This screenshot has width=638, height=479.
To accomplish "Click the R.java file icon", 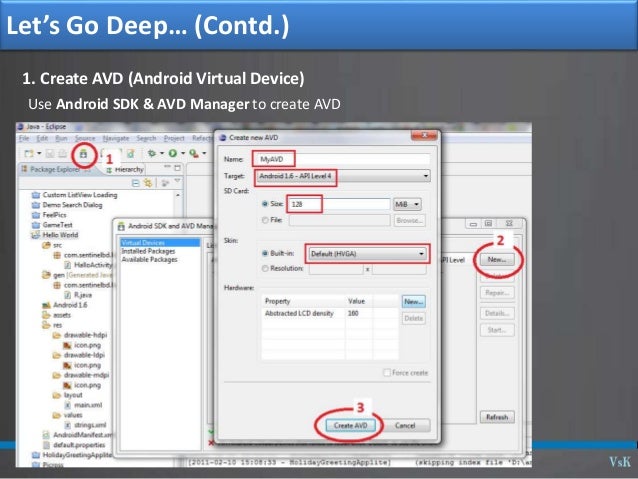I will click(x=68, y=295).
